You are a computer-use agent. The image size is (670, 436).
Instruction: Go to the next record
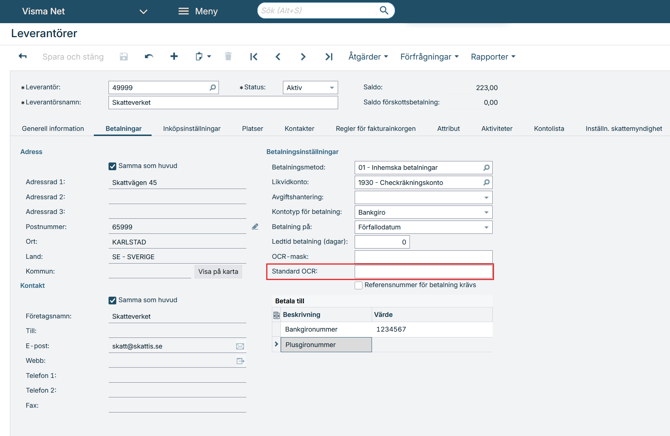point(303,56)
